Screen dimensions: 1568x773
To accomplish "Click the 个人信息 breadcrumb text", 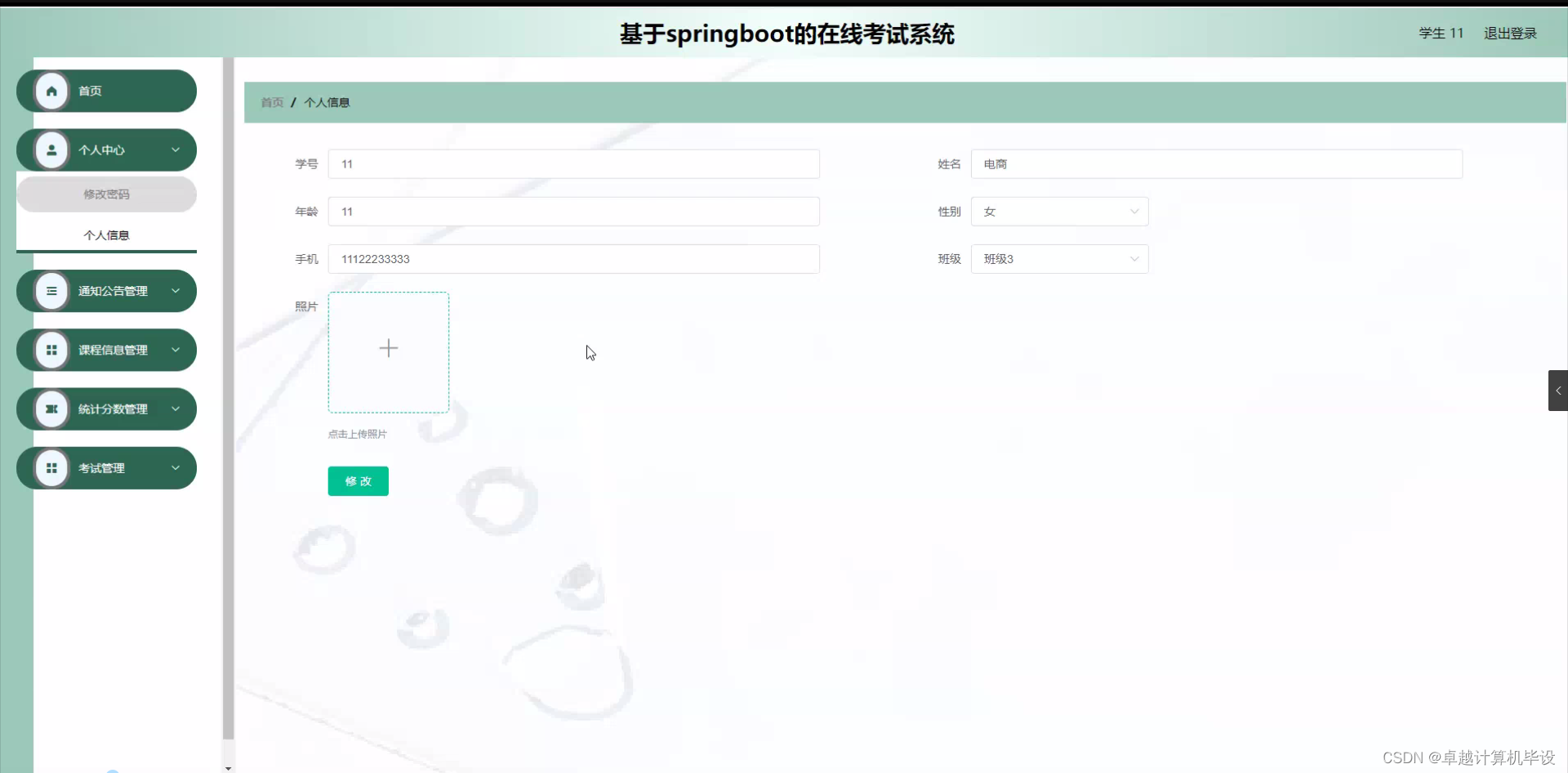I will pyautogui.click(x=327, y=102).
